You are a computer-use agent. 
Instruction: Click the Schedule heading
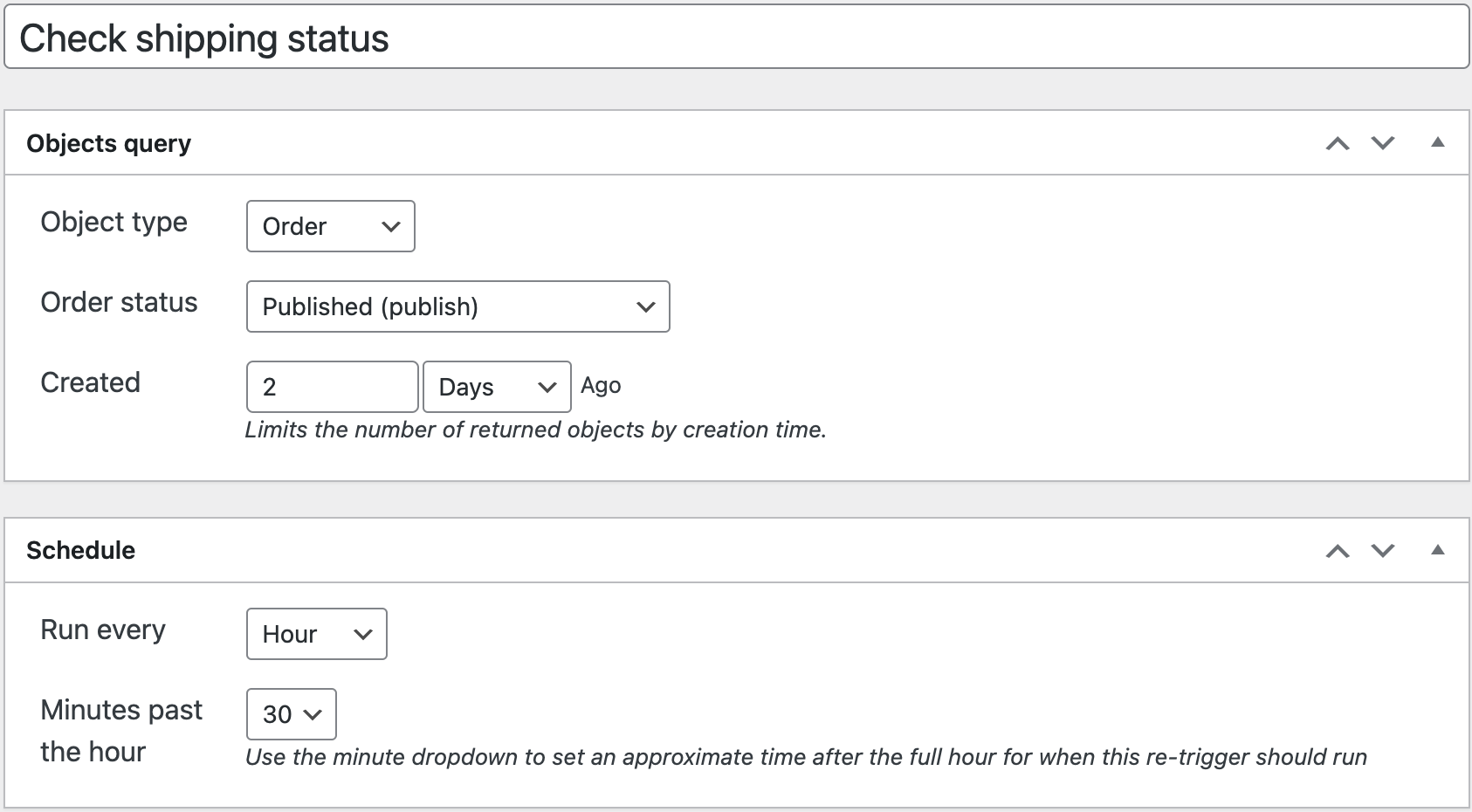coord(80,550)
